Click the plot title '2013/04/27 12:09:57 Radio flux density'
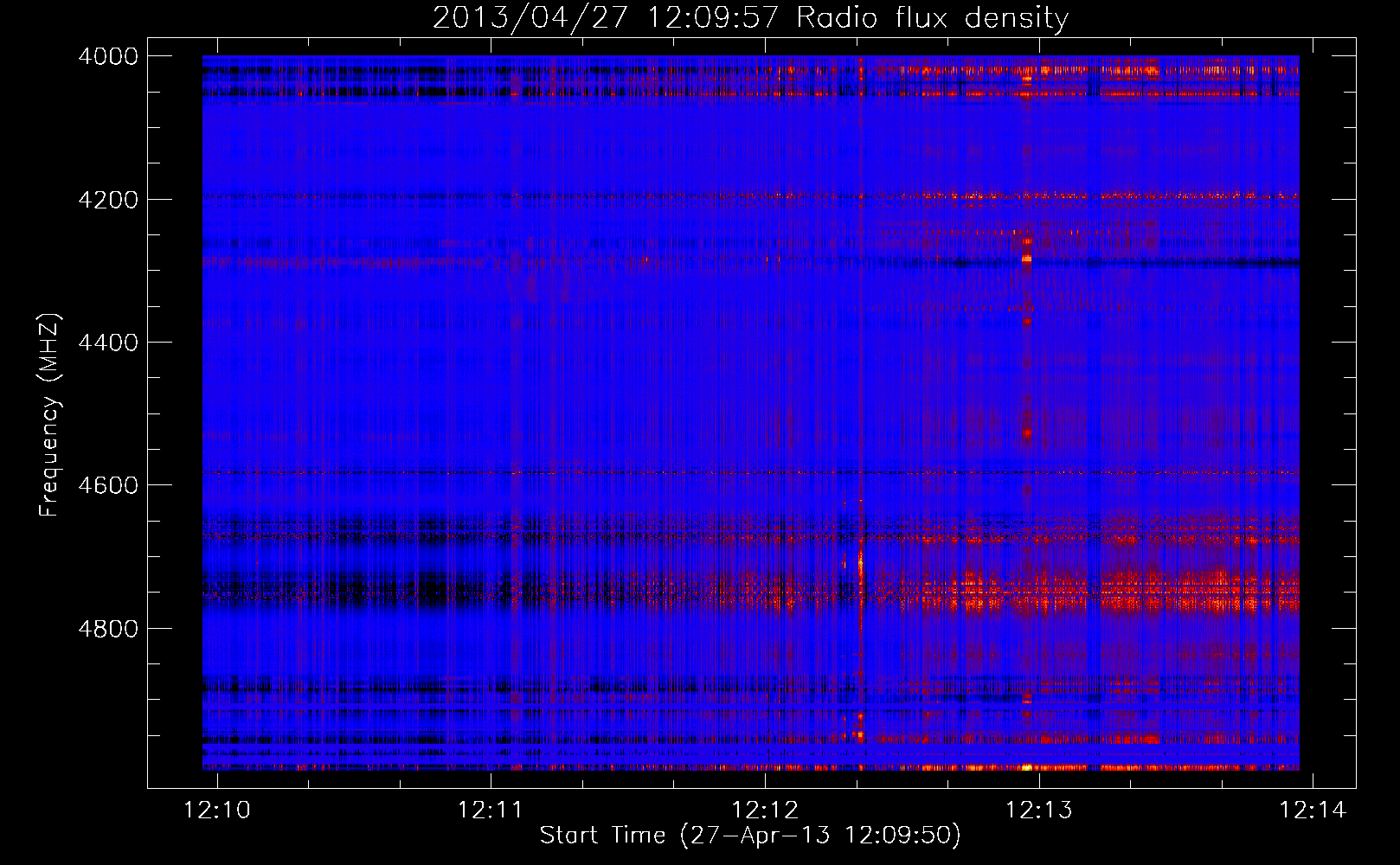Viewport: 1400px width, 865px height. click(x=750, y=17)
